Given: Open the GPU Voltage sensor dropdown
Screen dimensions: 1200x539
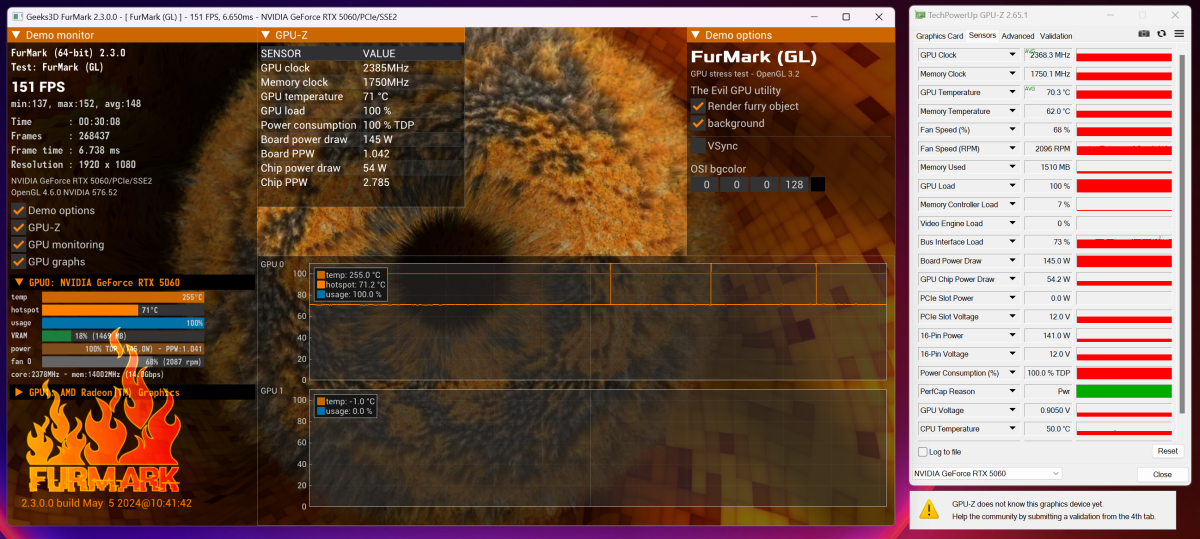Looking at the screenshot, I should [1012, 410].
